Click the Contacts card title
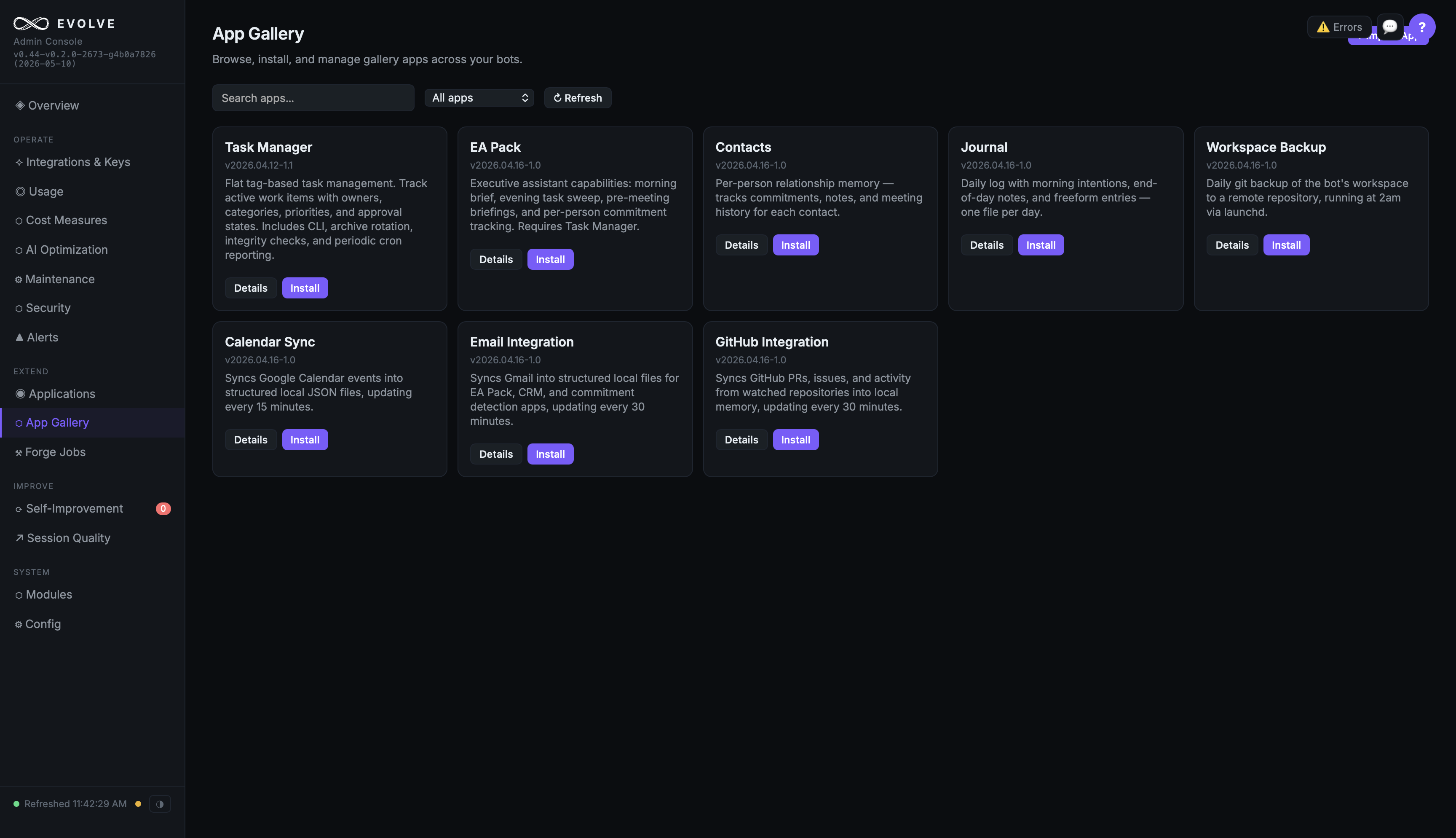This screenshot has height=838, width=1456. point(743,147)
